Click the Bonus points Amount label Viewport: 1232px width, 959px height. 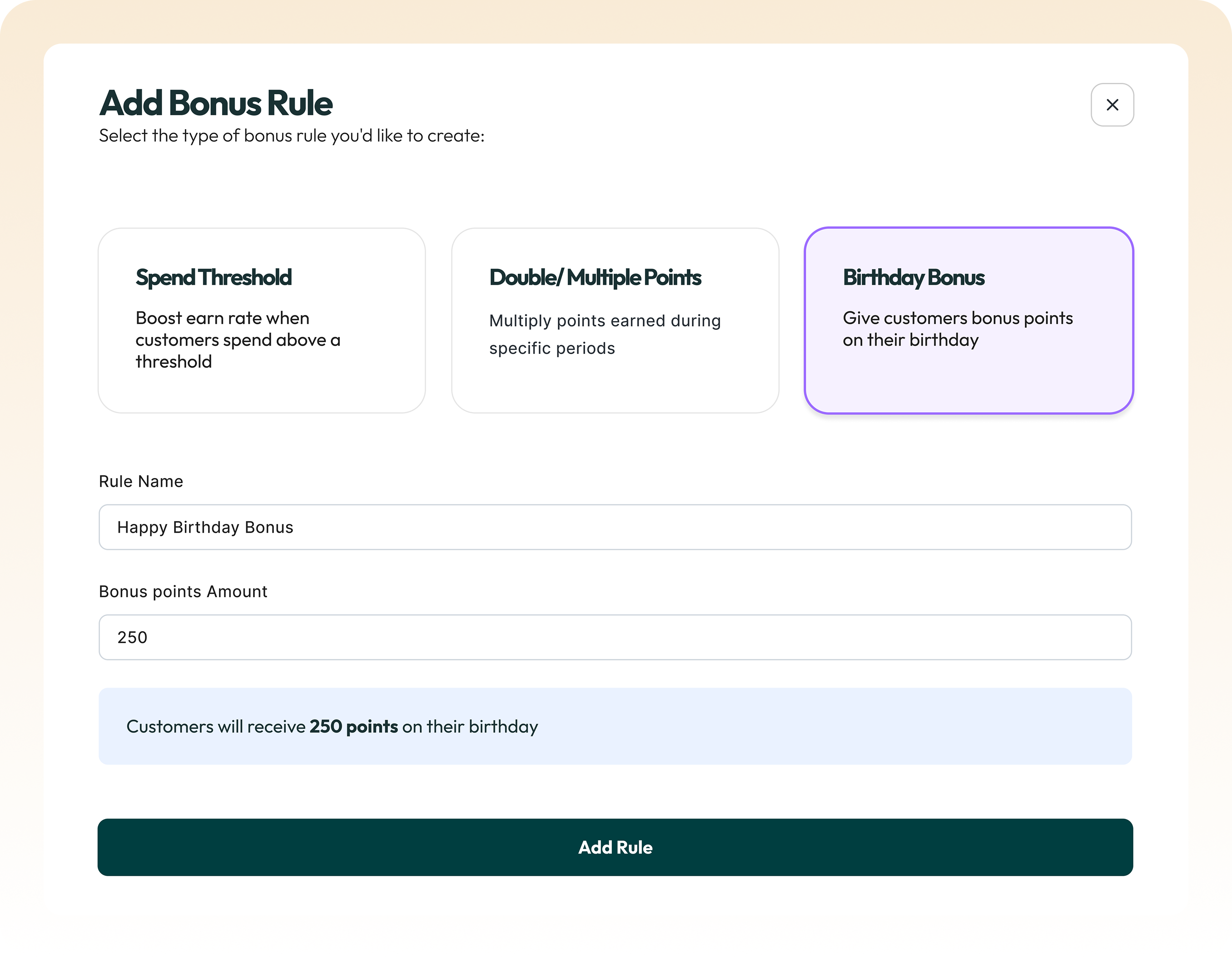[x=183, y=591]
